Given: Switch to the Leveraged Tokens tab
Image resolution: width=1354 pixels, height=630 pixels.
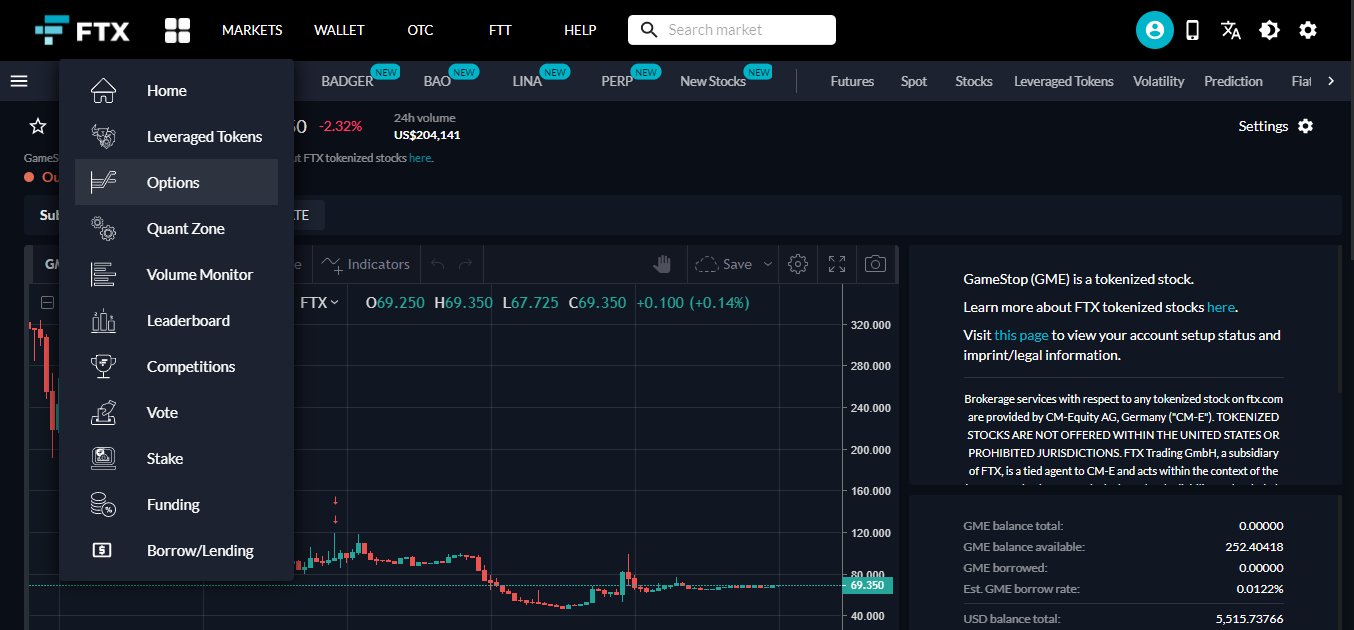Looking at the screenshot, I should point(1063,81).
